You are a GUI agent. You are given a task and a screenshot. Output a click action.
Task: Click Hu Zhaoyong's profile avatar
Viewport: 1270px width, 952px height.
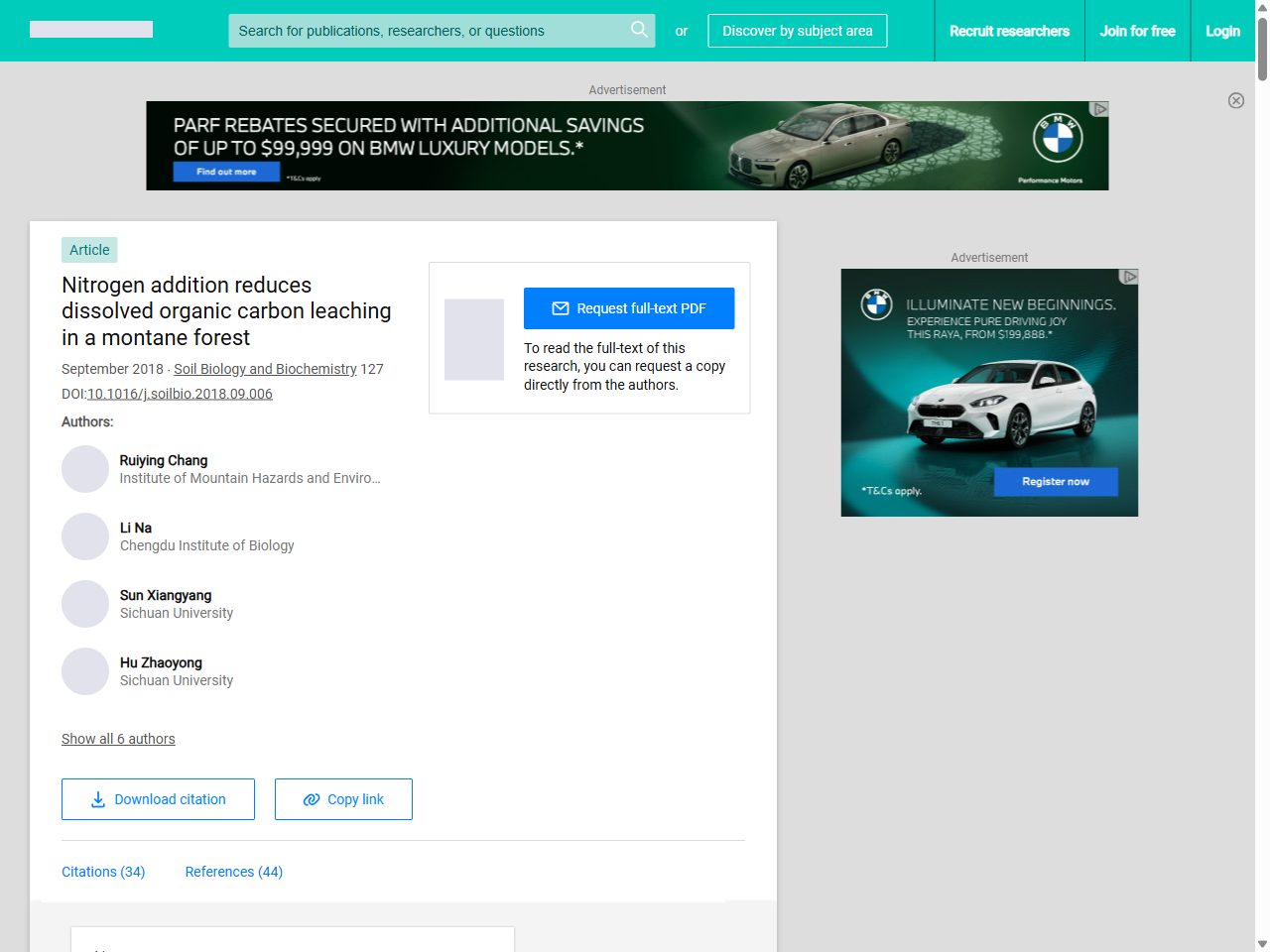85,671
